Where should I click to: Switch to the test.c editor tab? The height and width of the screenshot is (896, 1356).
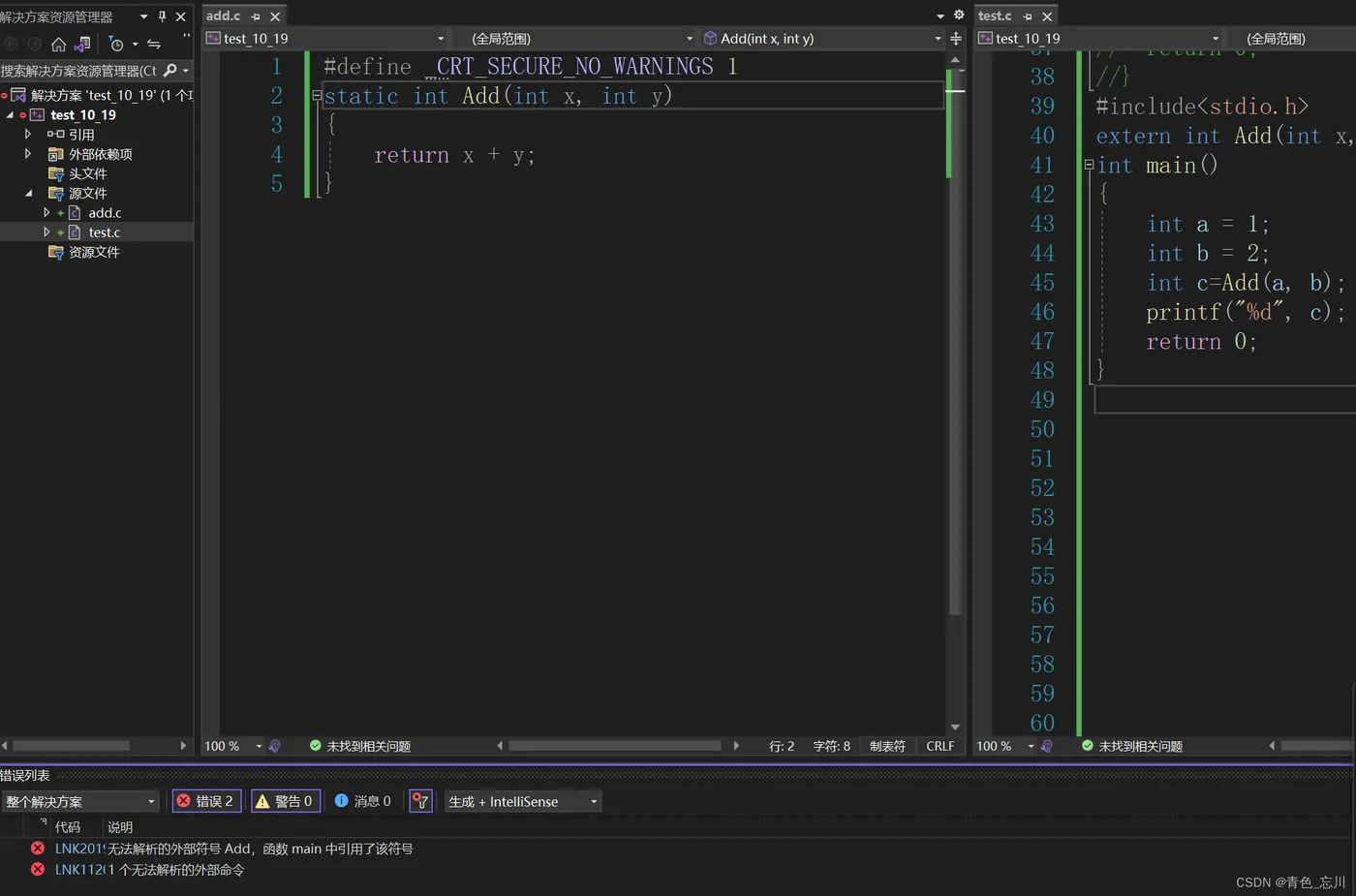tap(995, 15)
